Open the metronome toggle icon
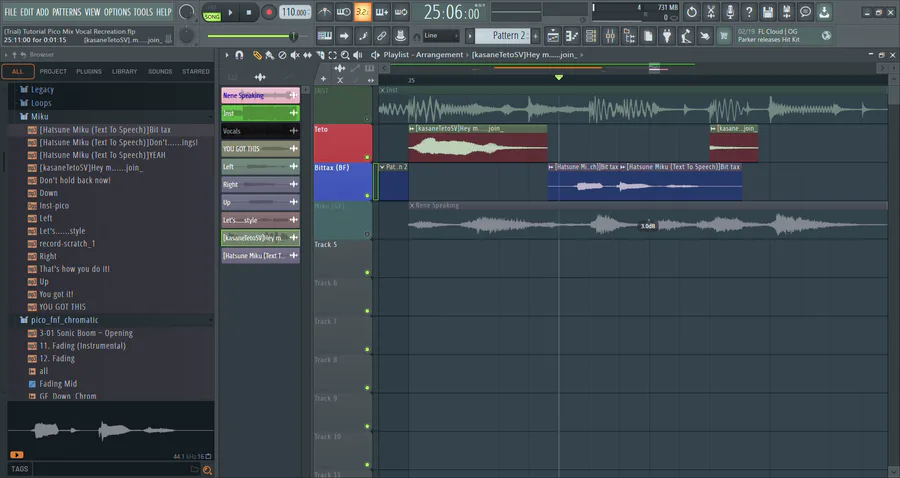This screenshot has width=900, height=478. click(x=324, y=11)
